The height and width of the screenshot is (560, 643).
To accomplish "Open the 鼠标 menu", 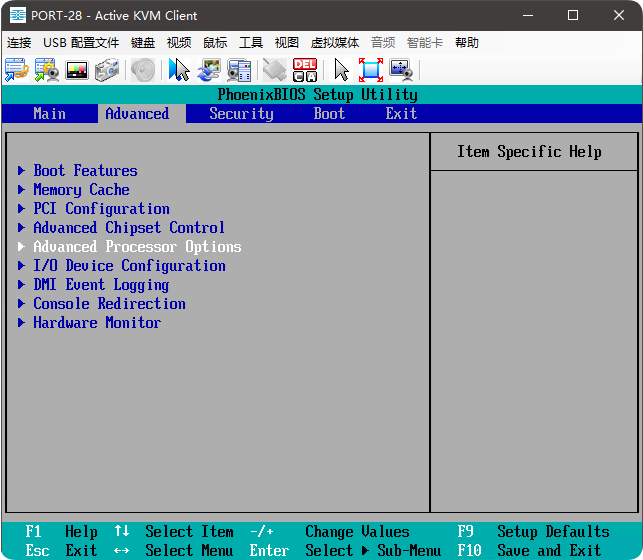I will coord(215,43).
